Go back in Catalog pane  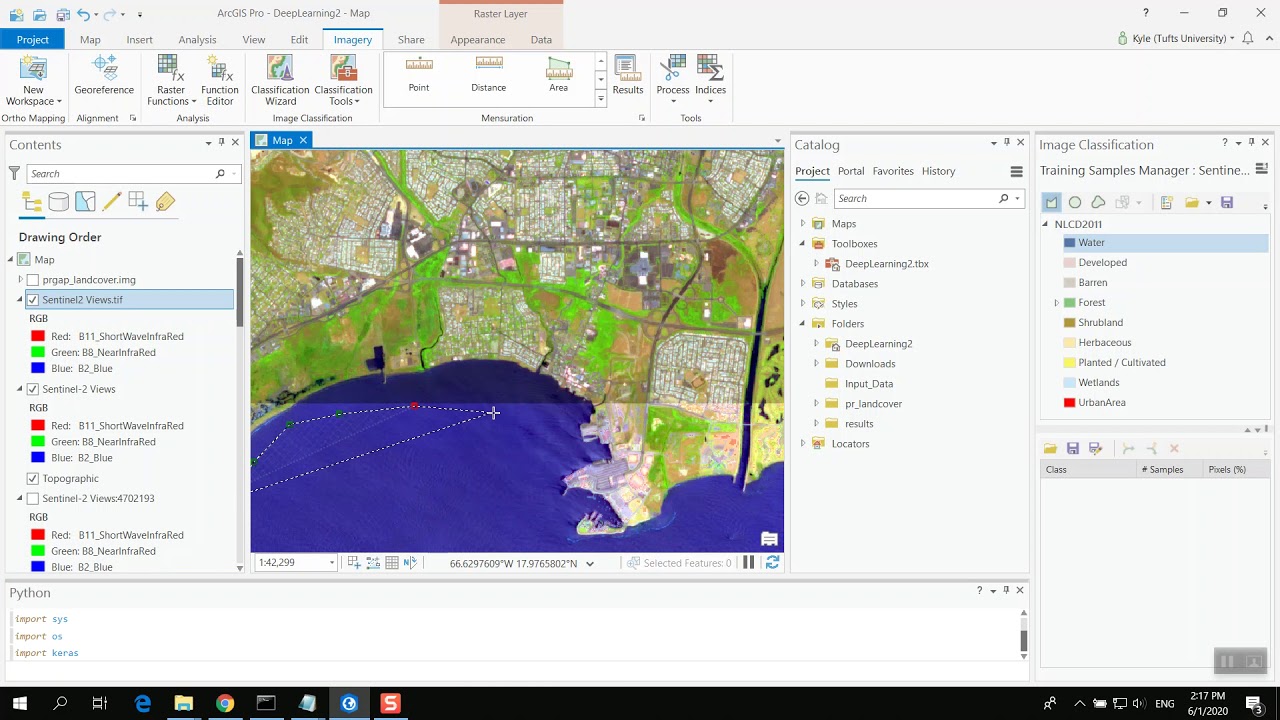(x=802, y=198)
